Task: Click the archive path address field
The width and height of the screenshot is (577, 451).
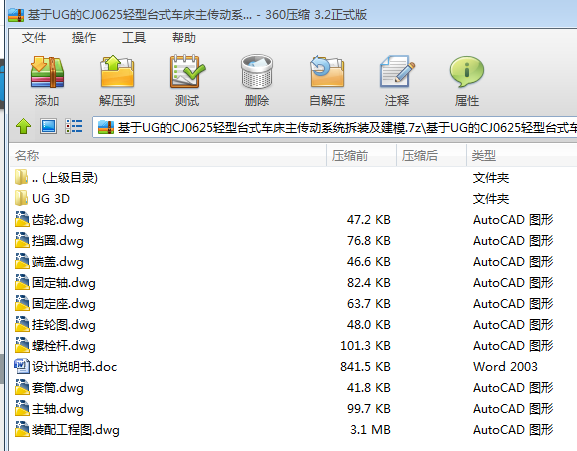Action: (x=335, y=127)
